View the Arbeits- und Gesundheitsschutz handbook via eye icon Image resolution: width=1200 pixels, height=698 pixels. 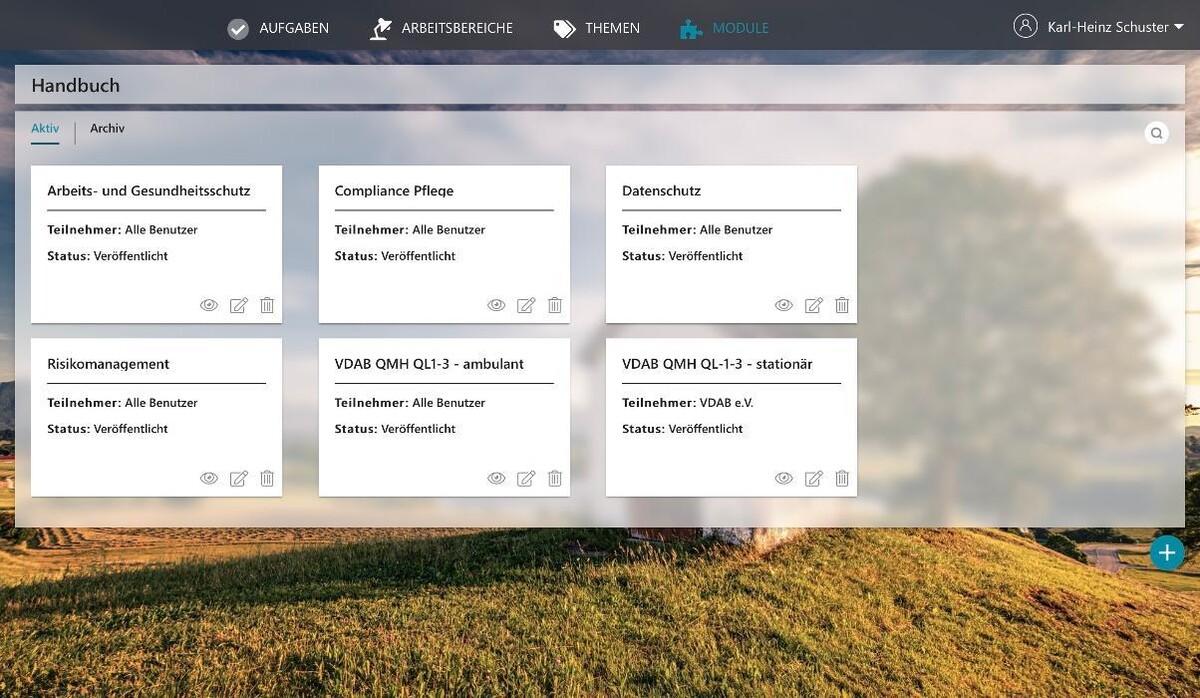point(209,305)
